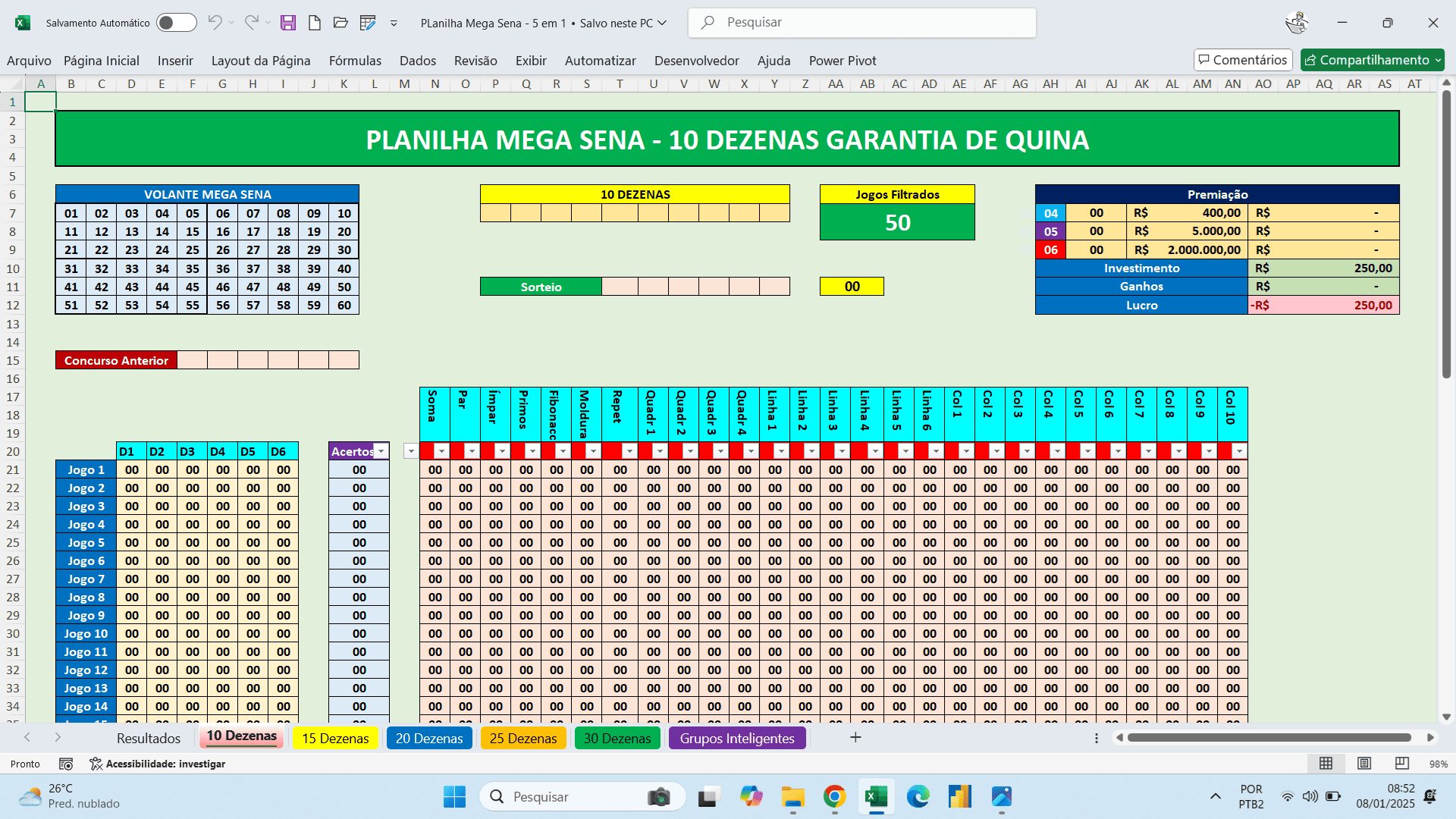
Task: Click the Comentários button
Action: [x=1243, y=60]
